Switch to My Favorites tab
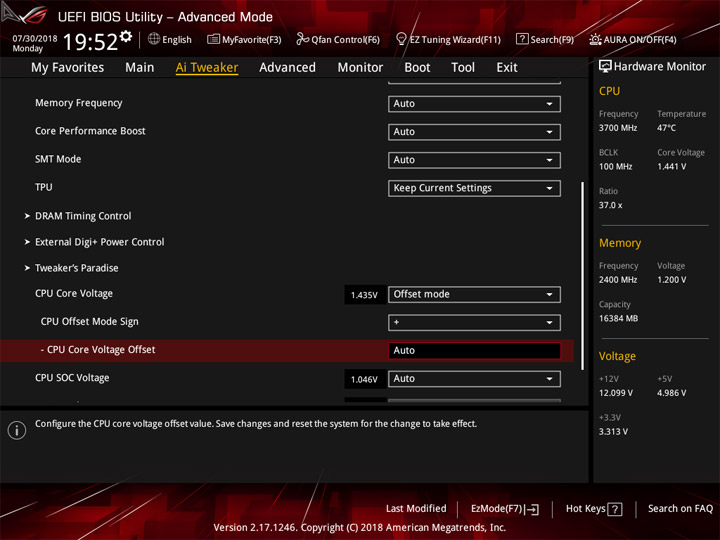This screenshot has width=720, height=540. (x=68, y=68)
